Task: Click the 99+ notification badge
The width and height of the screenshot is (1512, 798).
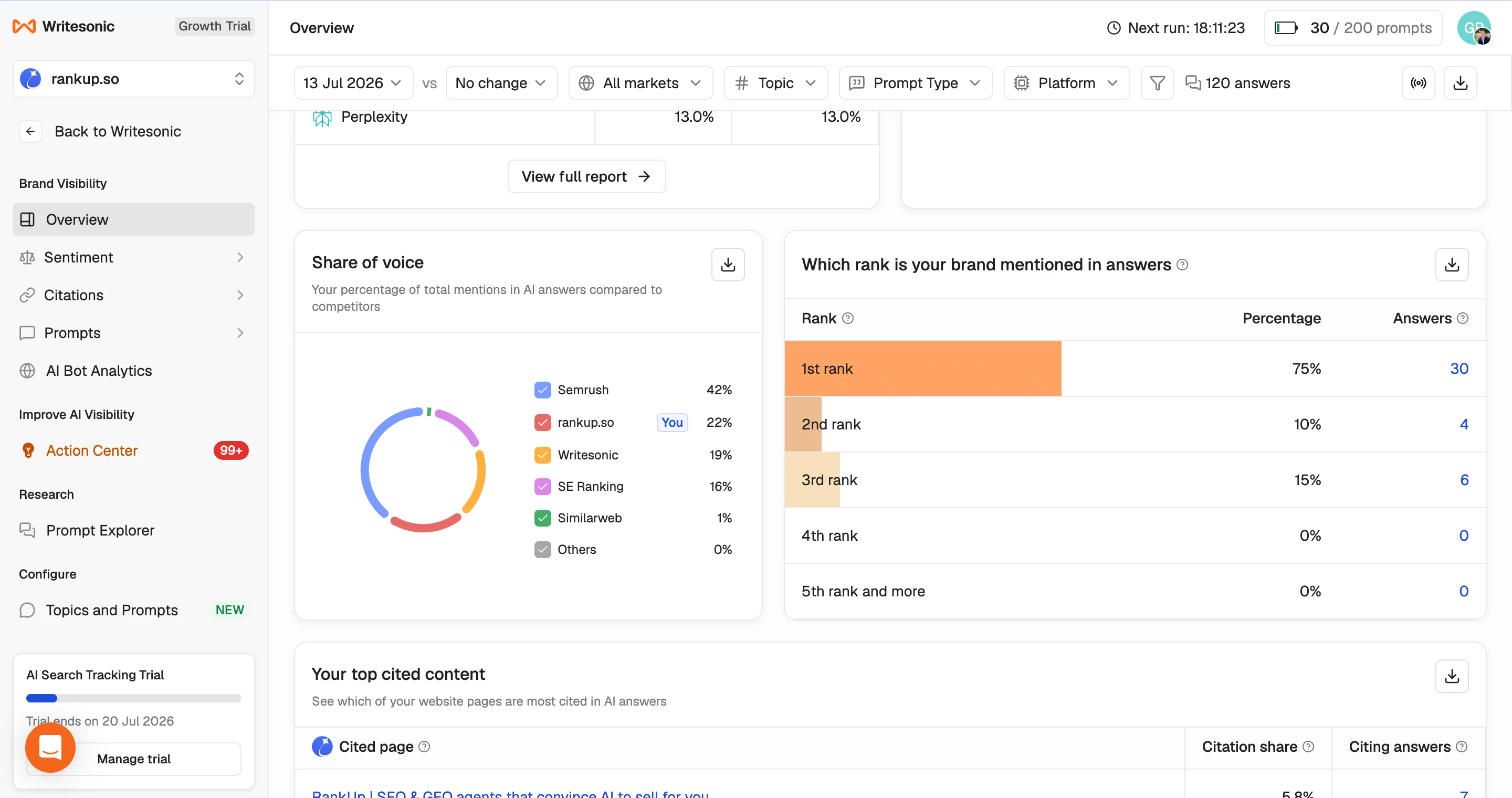Action: point(230,450)
